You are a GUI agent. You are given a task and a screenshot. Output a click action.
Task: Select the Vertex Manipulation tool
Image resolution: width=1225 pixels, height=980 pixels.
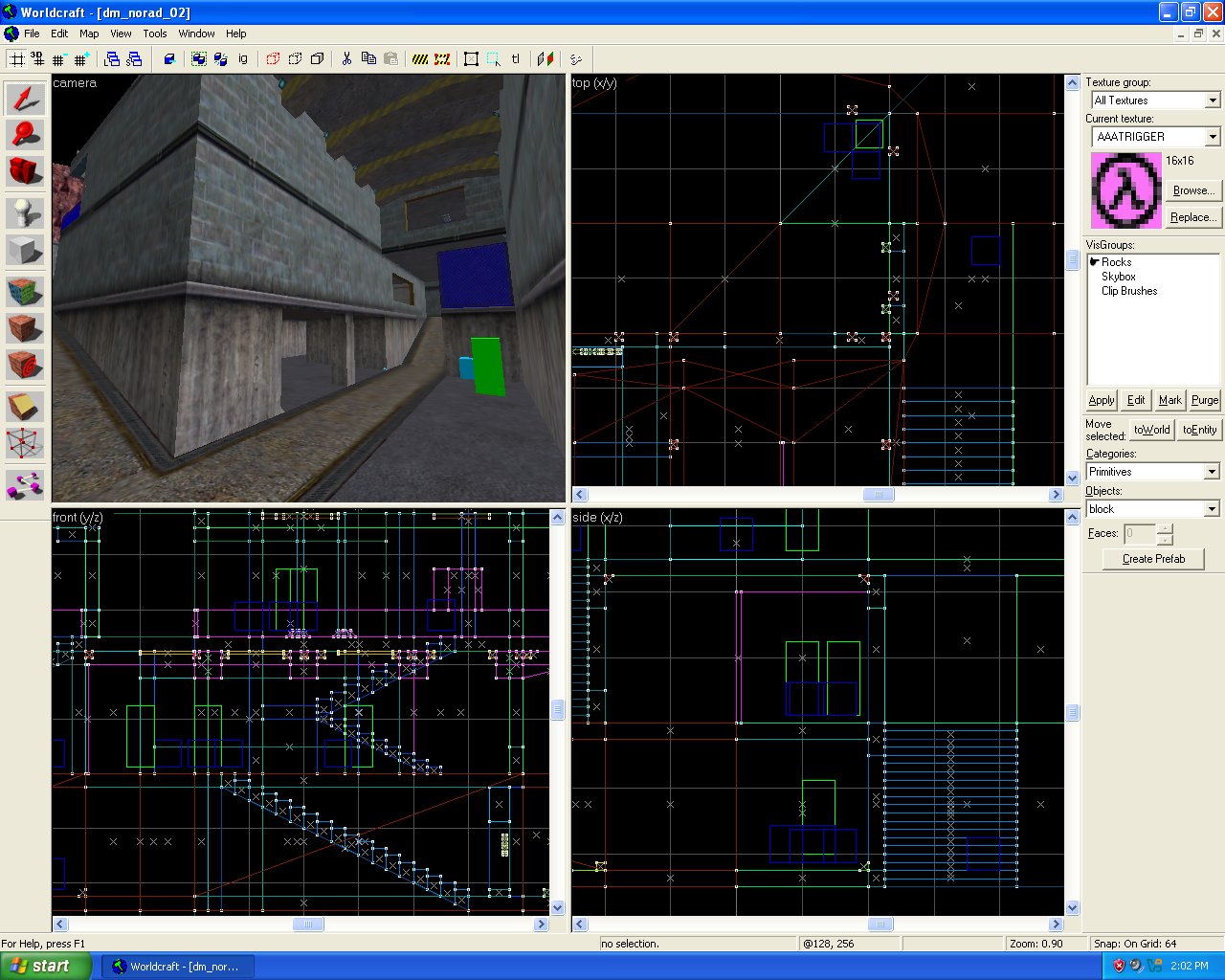pos(25,443)
